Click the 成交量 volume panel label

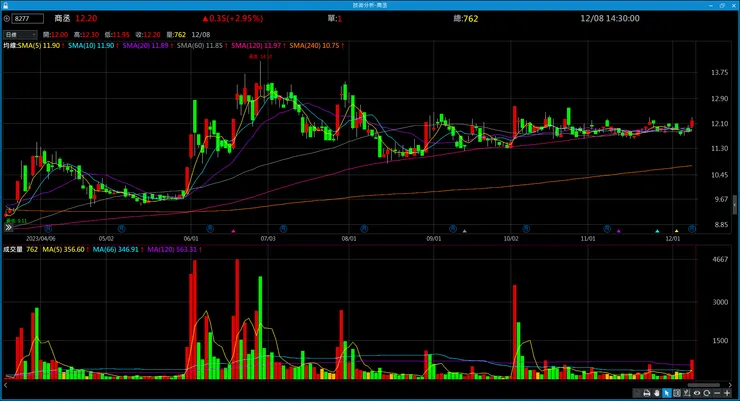(13, 250)
